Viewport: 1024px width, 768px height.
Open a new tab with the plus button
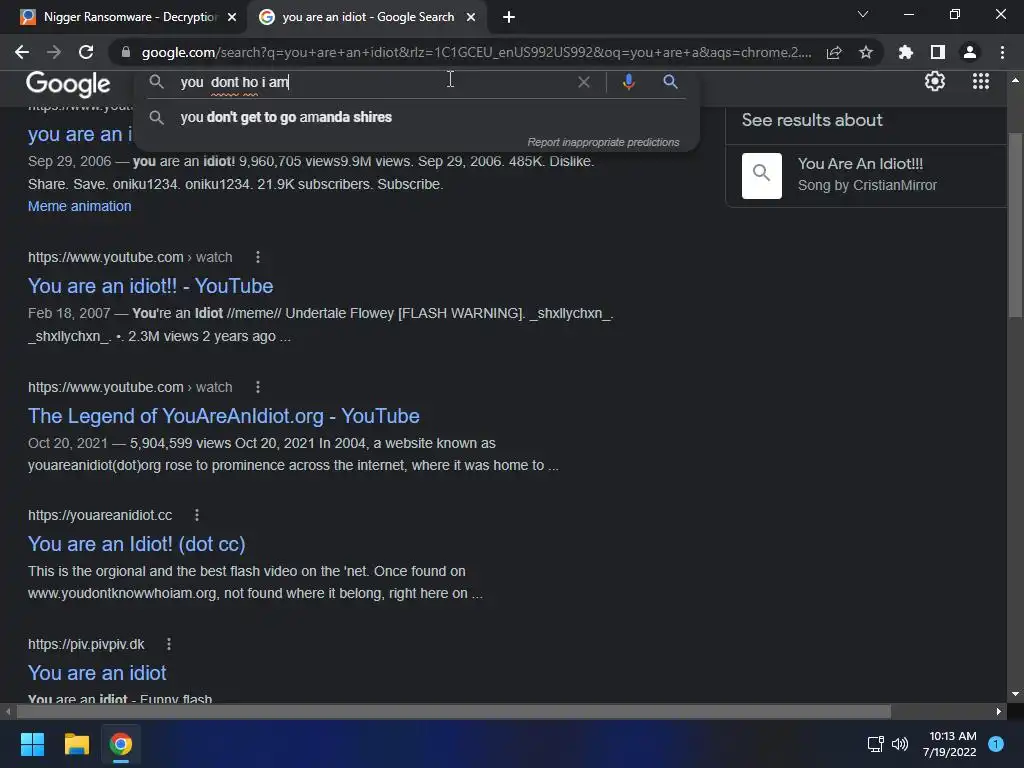tap(509, 17)
